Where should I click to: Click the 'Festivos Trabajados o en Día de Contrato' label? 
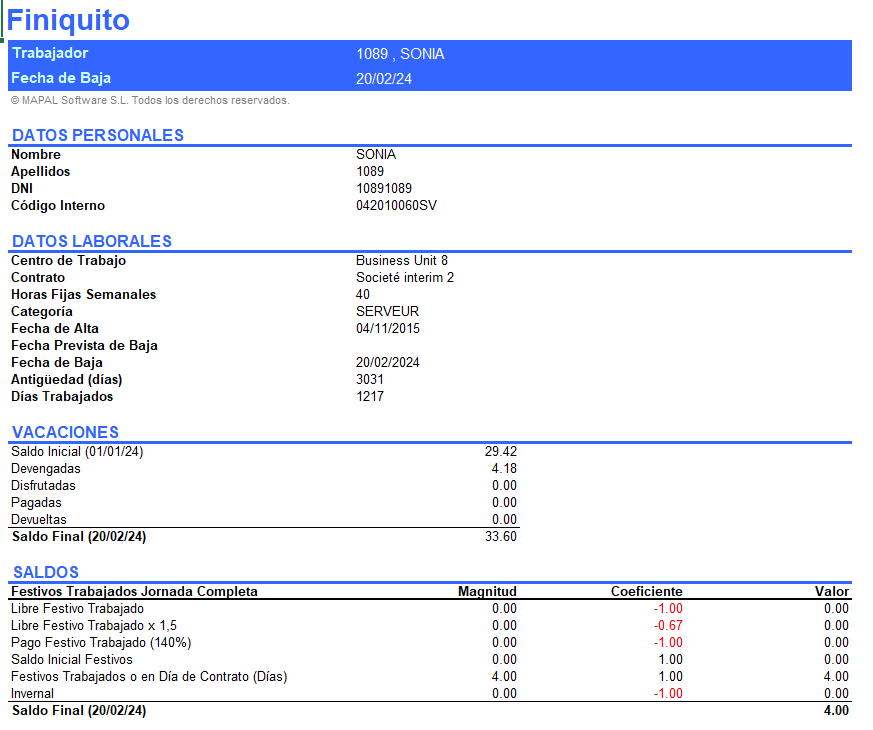pos(149,677)
